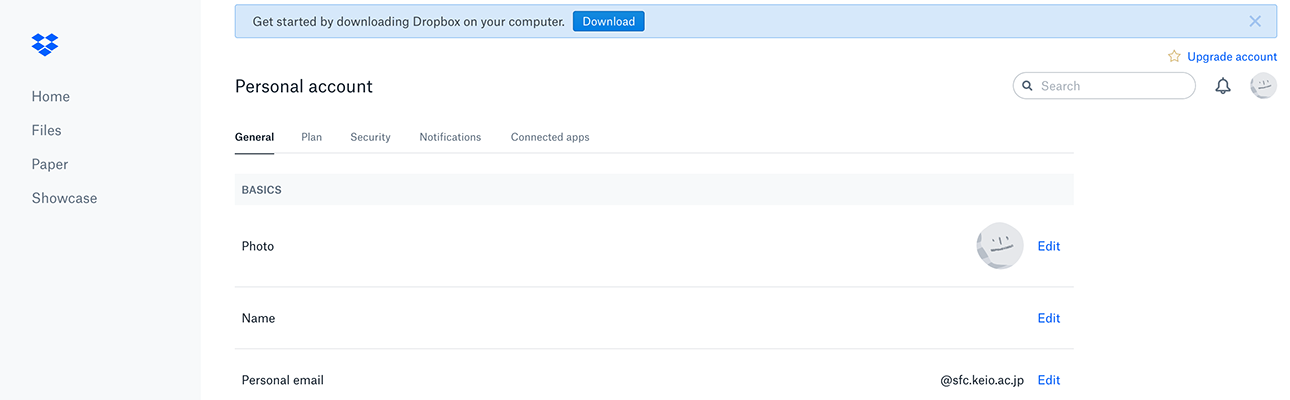
Task: Go to Home in sidebar
Action: pos(51,97)
